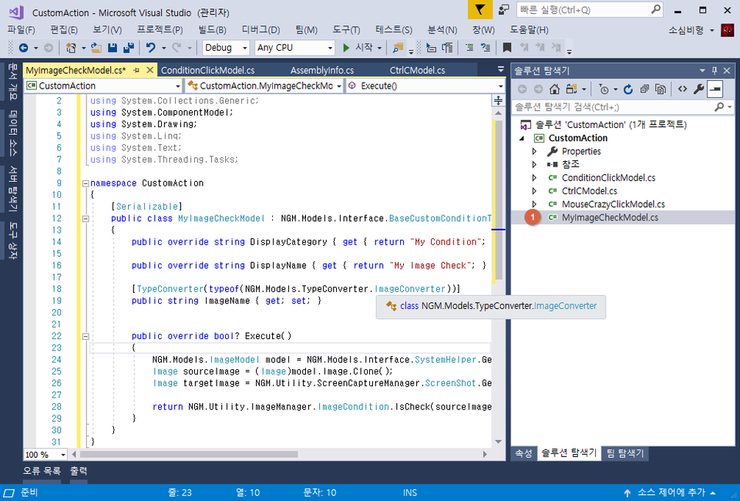Open the 디버그(D) menu
740x501 pixels.
pos(261,30)
